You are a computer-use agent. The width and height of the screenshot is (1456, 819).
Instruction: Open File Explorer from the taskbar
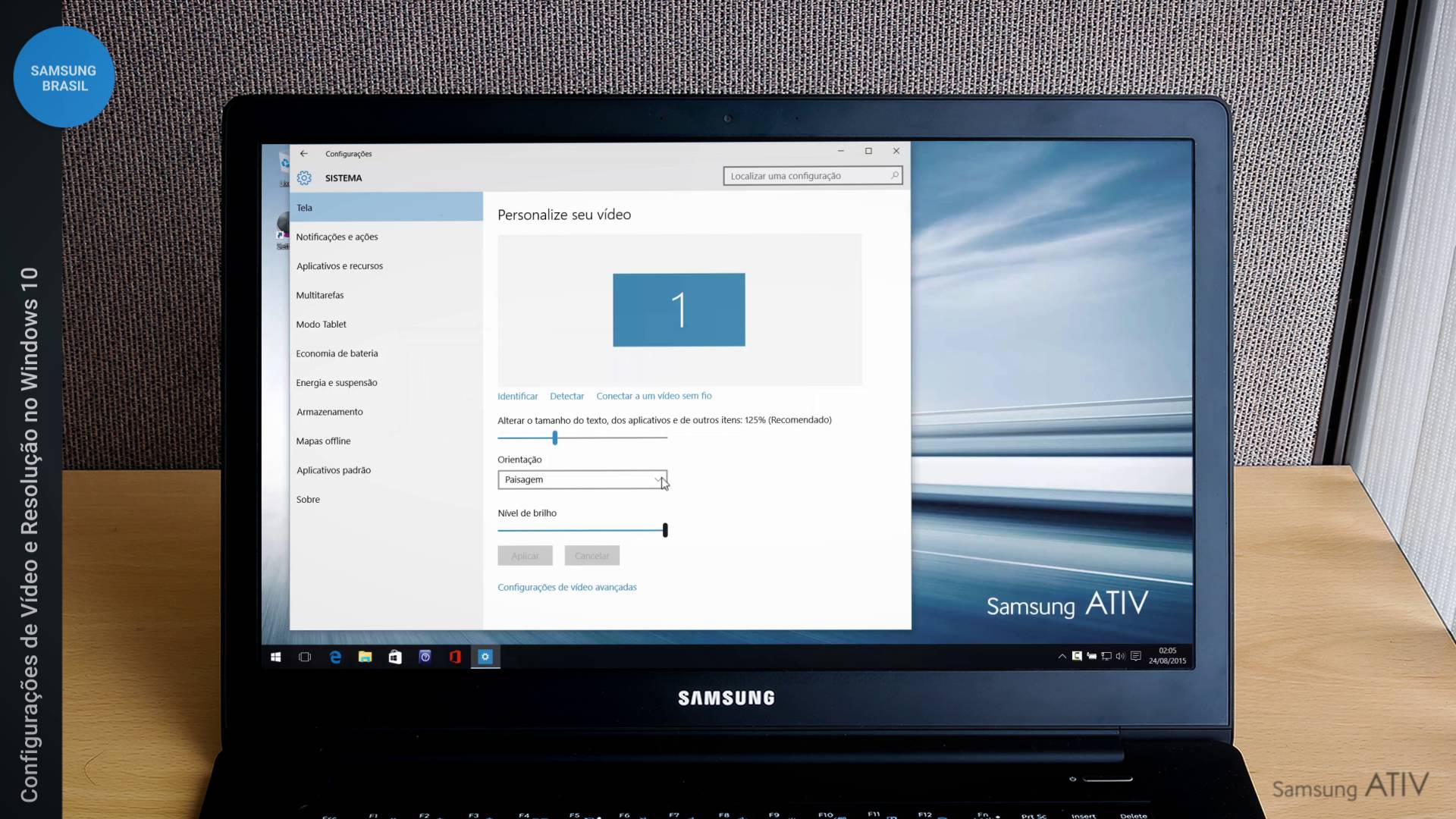pyautogui.click(x=365, y=657)
